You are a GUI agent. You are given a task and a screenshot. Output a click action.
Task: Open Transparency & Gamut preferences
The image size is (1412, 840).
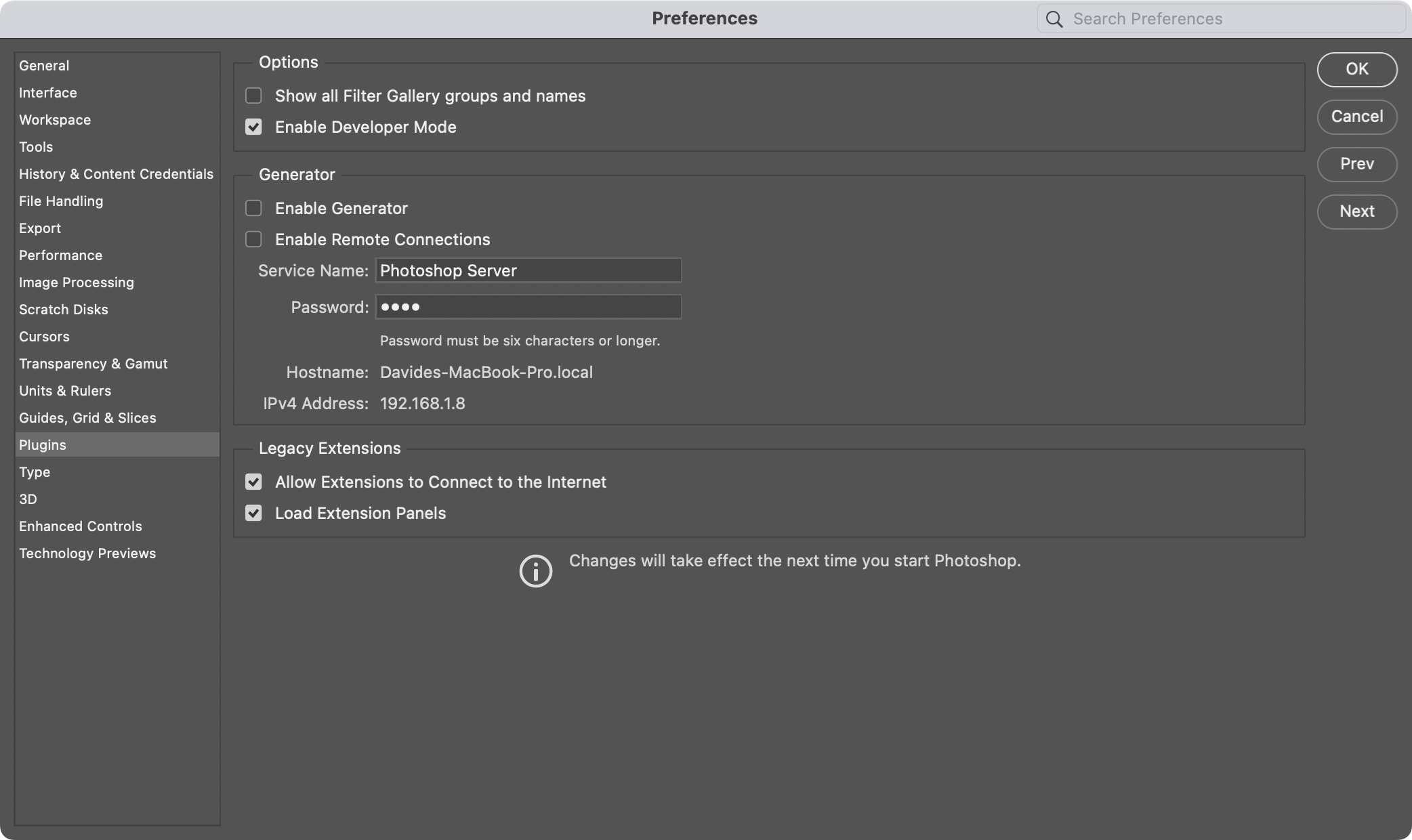click(93, 363)
